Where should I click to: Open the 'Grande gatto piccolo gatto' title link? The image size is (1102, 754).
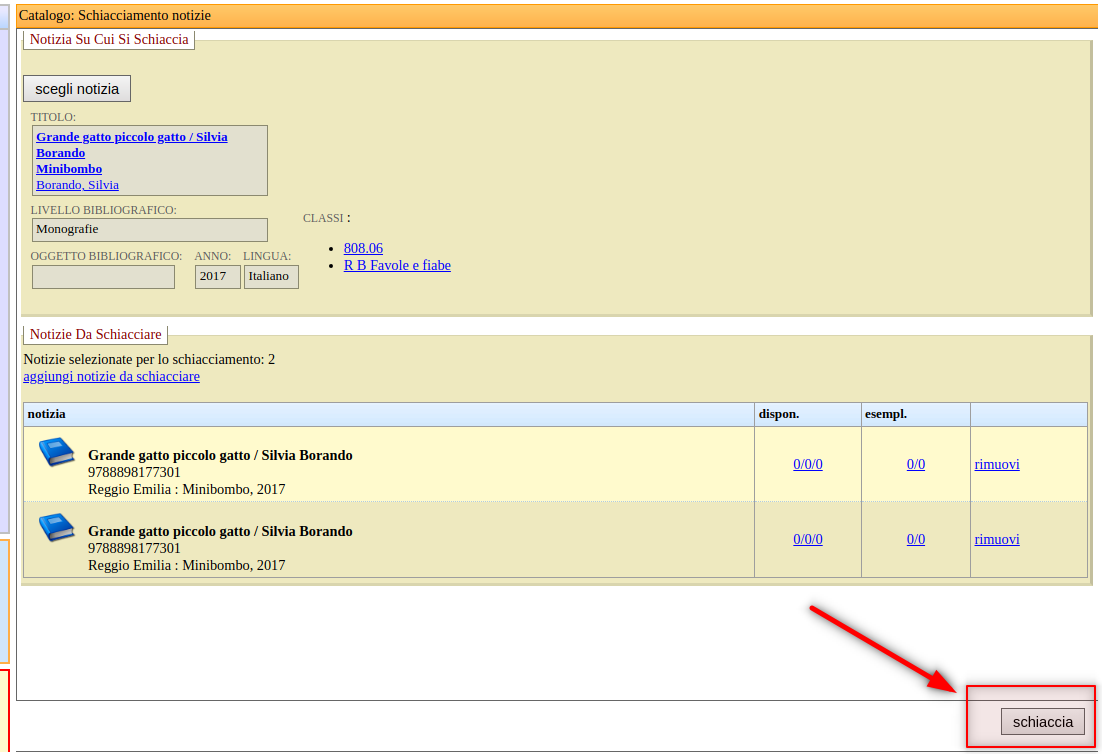click(131, 137)
